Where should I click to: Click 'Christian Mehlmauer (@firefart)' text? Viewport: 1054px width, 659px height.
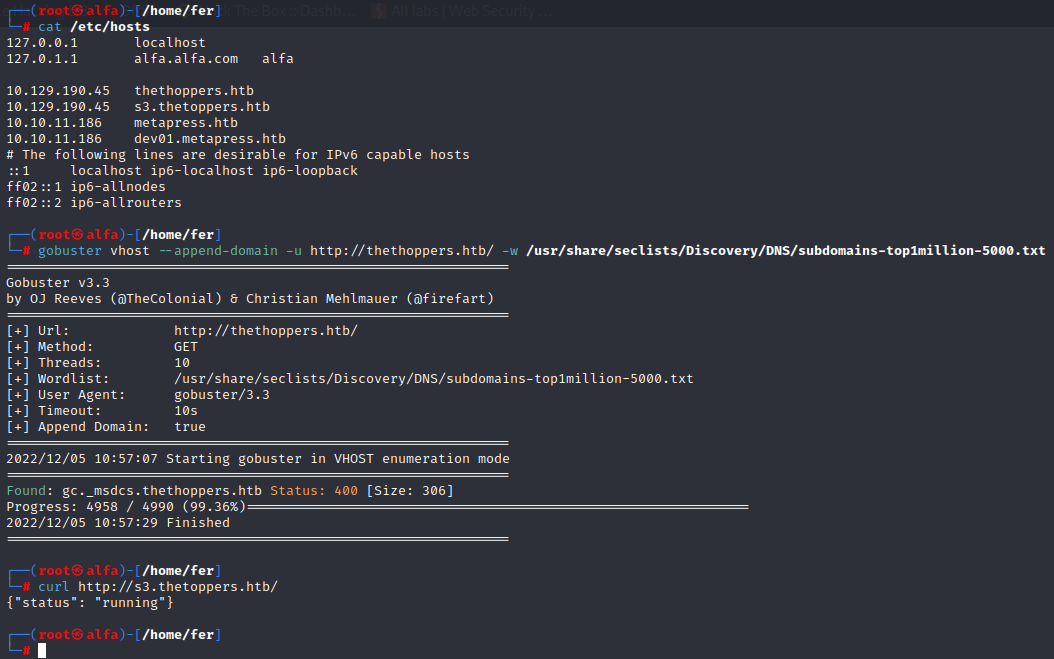tap(370, 299)
